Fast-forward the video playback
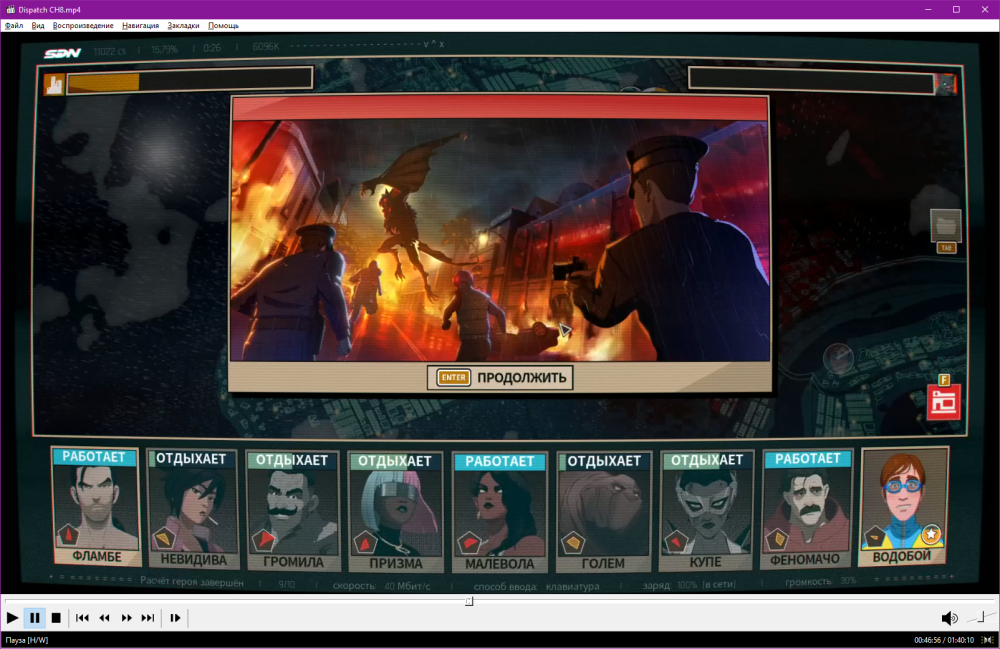 (x=127, y=618)
